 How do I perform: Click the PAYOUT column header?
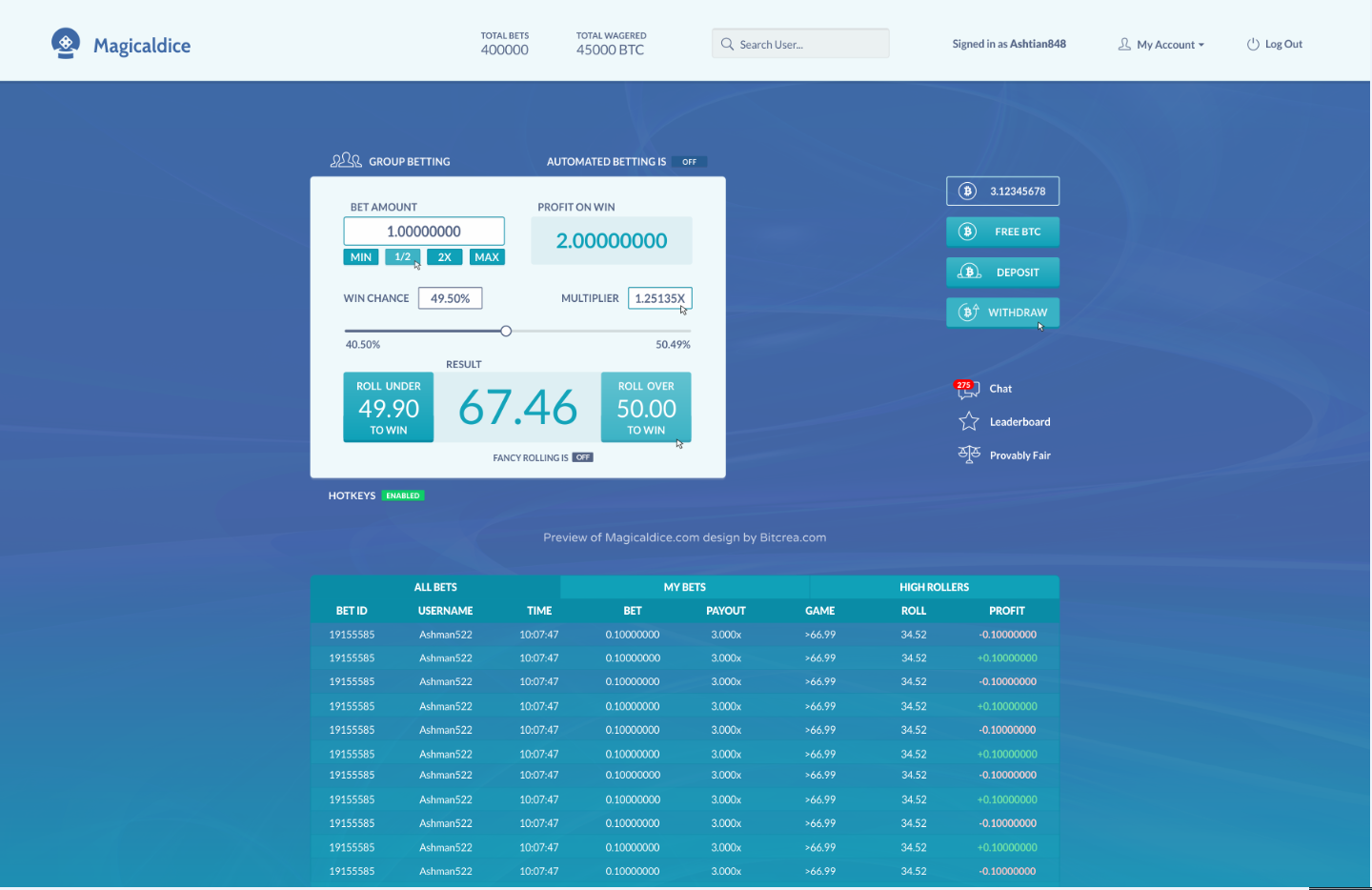(x=726, y=611)
